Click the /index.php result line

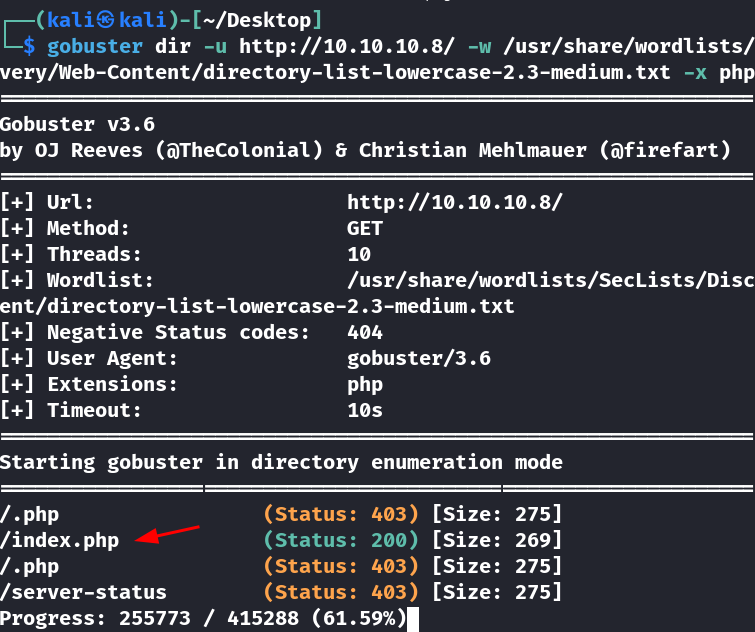tap(281, 540)
